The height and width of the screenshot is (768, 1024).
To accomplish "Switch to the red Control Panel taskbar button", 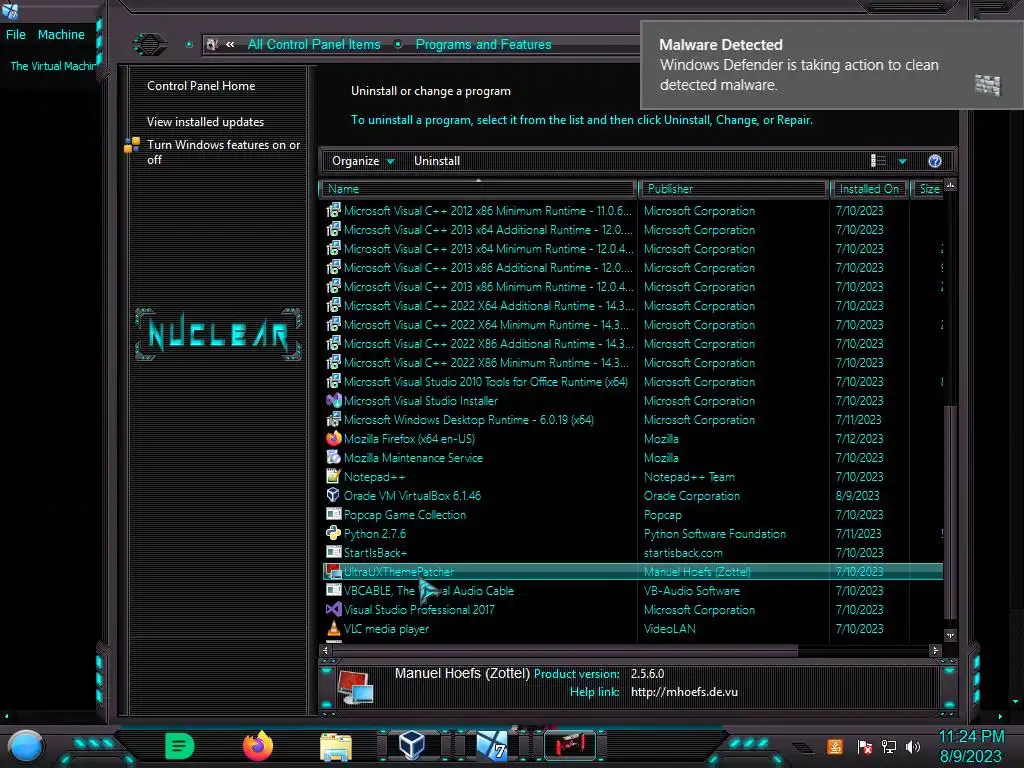I will (x=570, y=745).
